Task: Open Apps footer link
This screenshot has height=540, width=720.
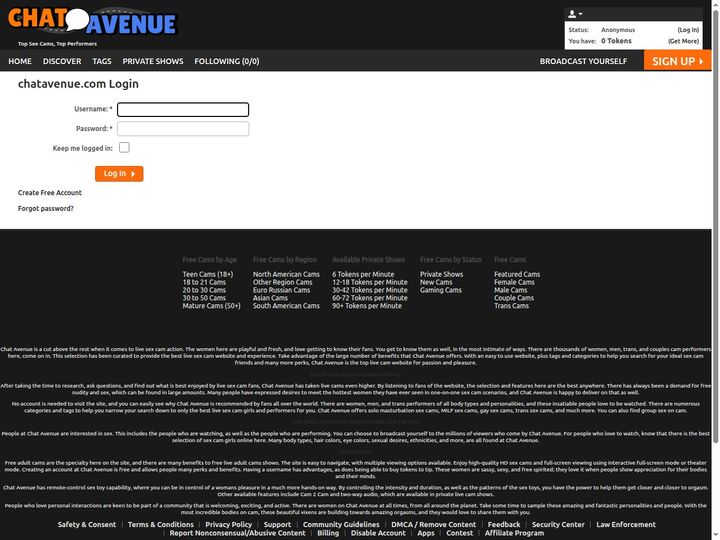Action: tap(426, 533)
